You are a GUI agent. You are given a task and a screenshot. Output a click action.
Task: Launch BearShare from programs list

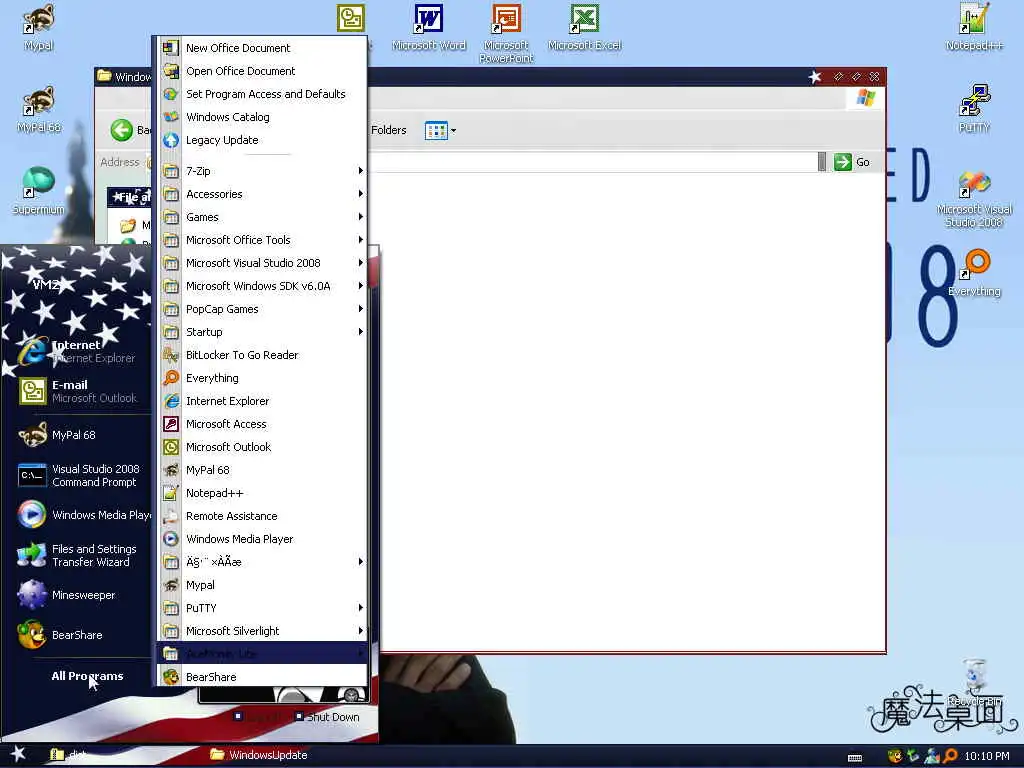[262, 677]
